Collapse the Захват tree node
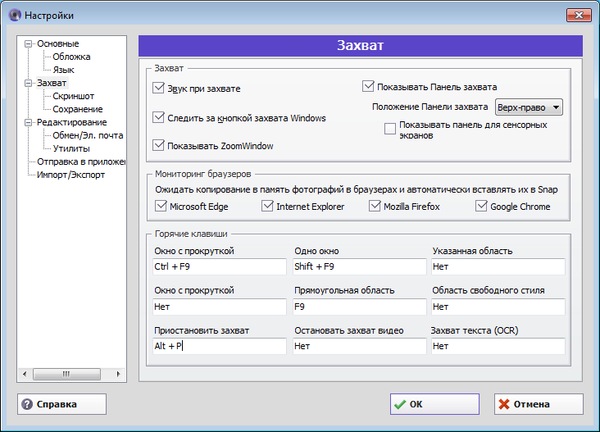The height and width of the screenshot is (432, 600). click(x=28, y=83)
